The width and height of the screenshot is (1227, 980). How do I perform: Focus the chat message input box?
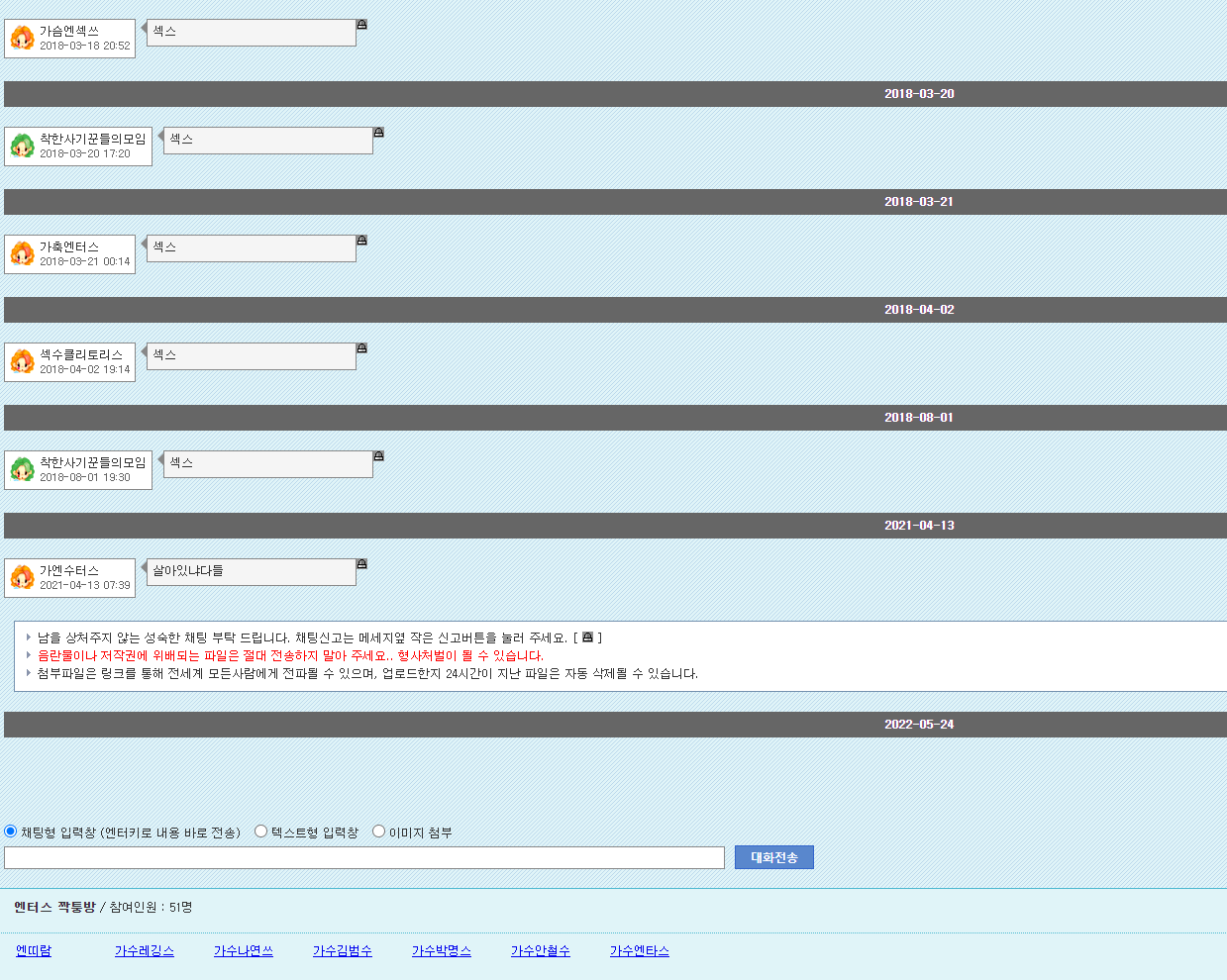click(x=364, y=857)
